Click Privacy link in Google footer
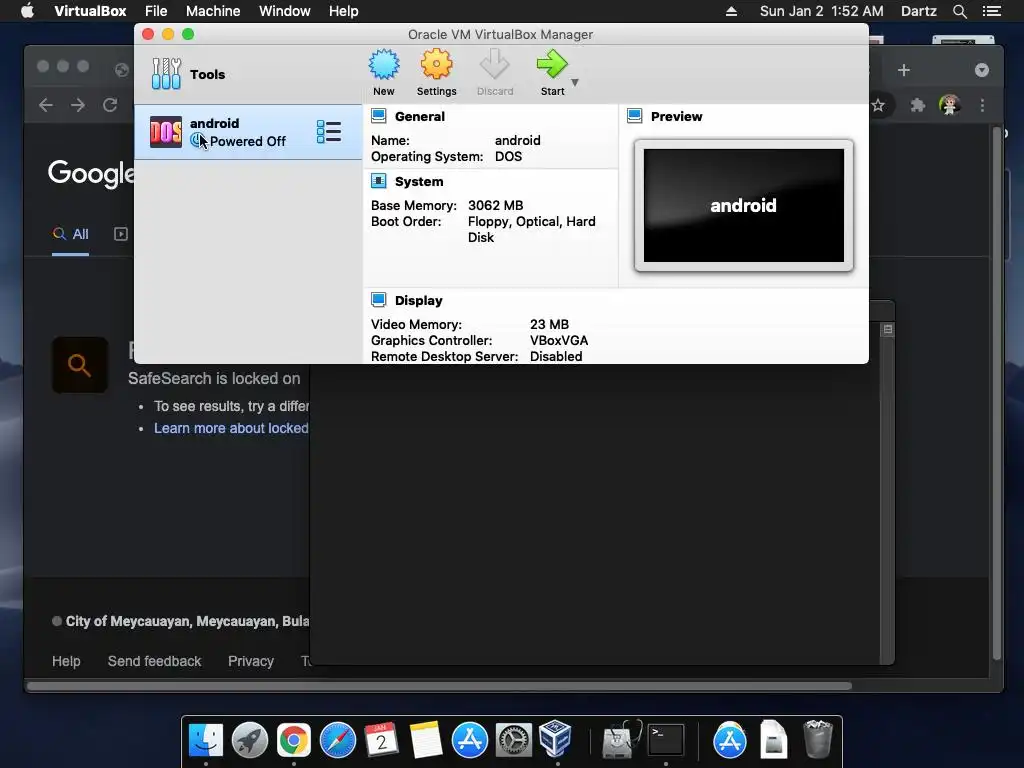The image size is (1024, 768). click(251, 661)
